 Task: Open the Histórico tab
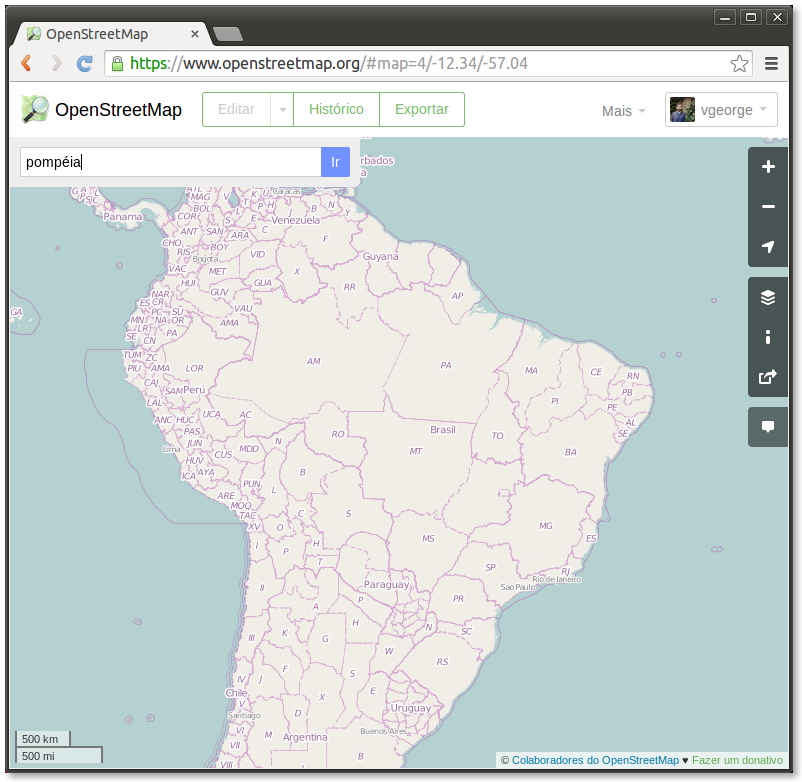pos(336,109)
